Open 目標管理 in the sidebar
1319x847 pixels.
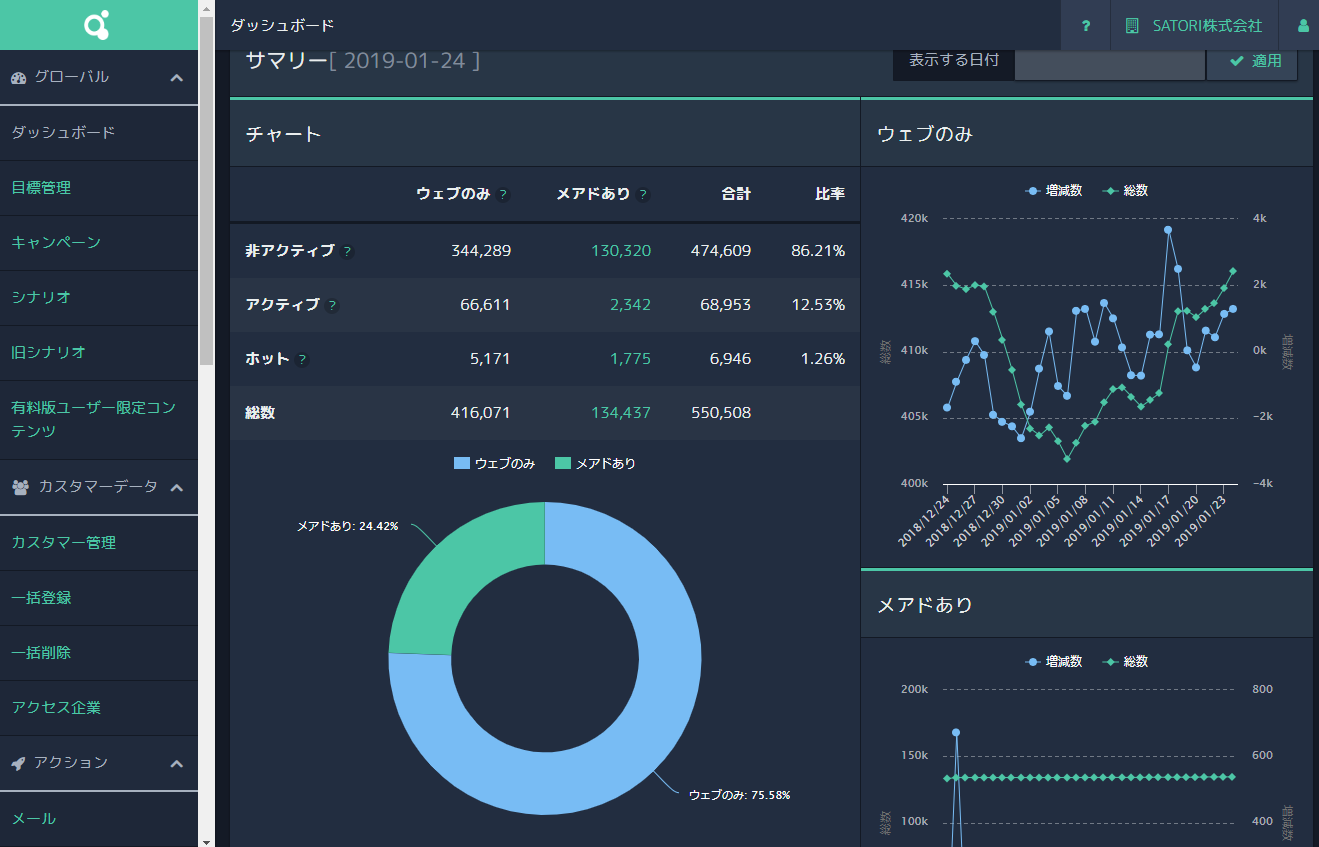99,187
